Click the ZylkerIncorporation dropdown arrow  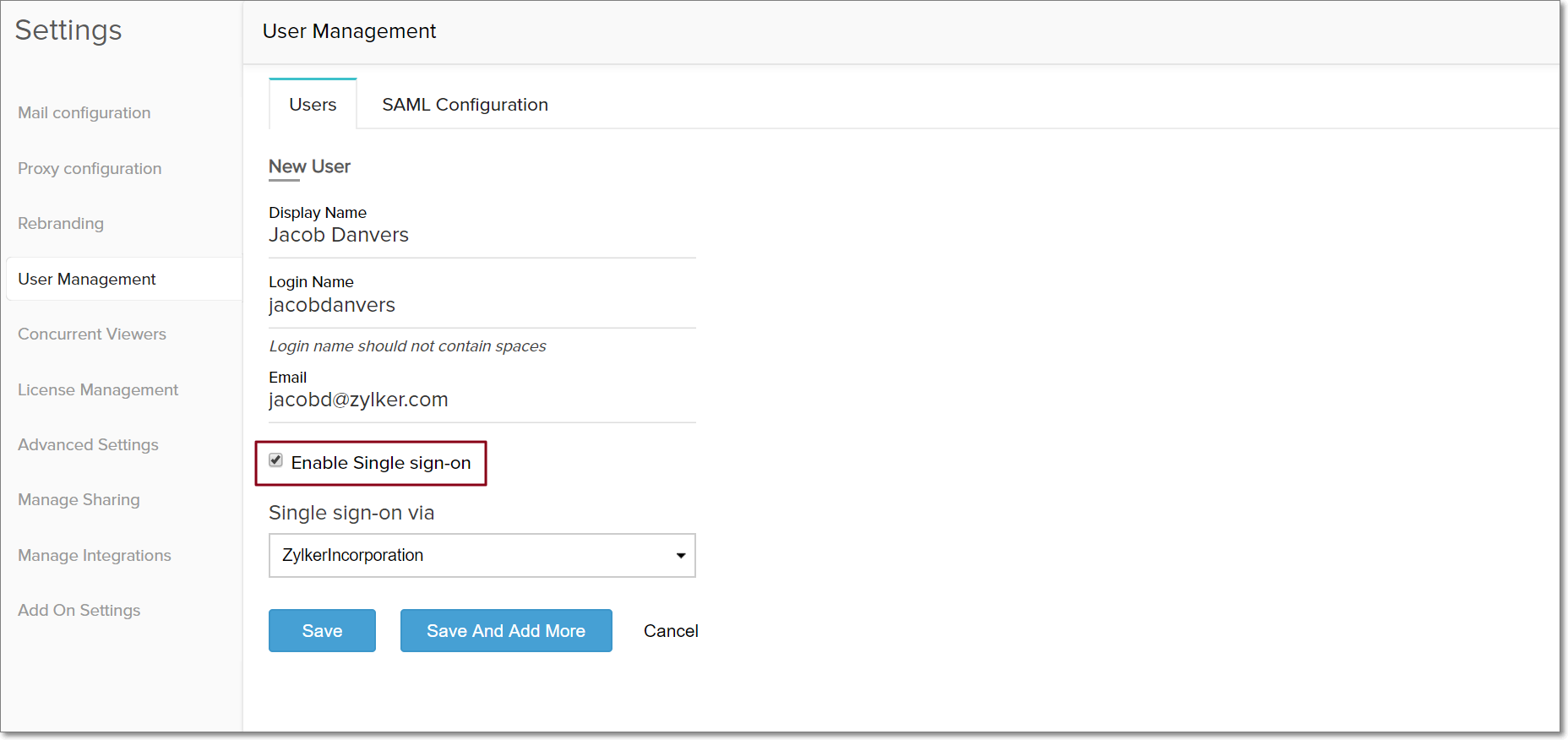pos(680,556)
